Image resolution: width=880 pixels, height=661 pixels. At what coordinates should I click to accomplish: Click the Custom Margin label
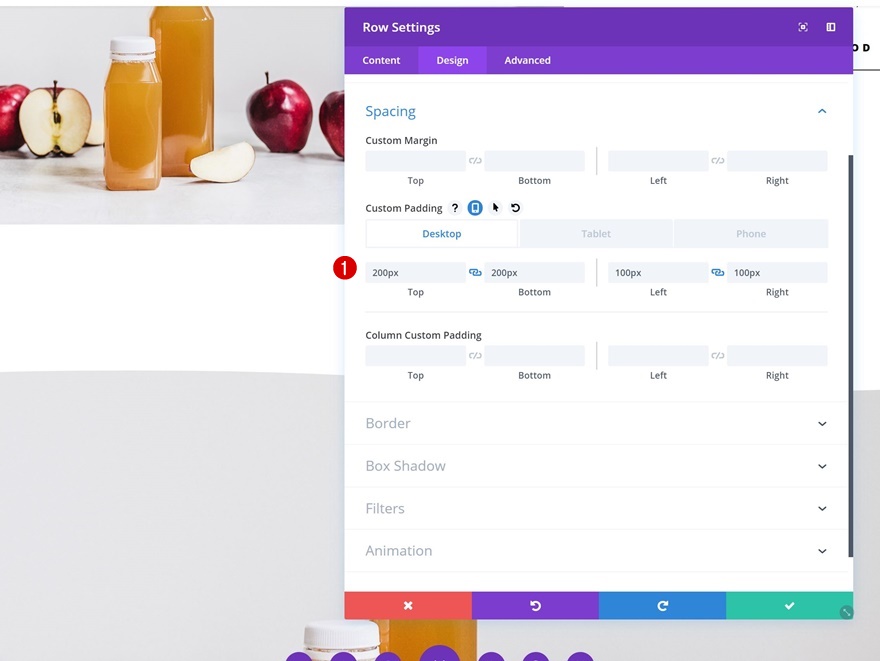point(401,140)
